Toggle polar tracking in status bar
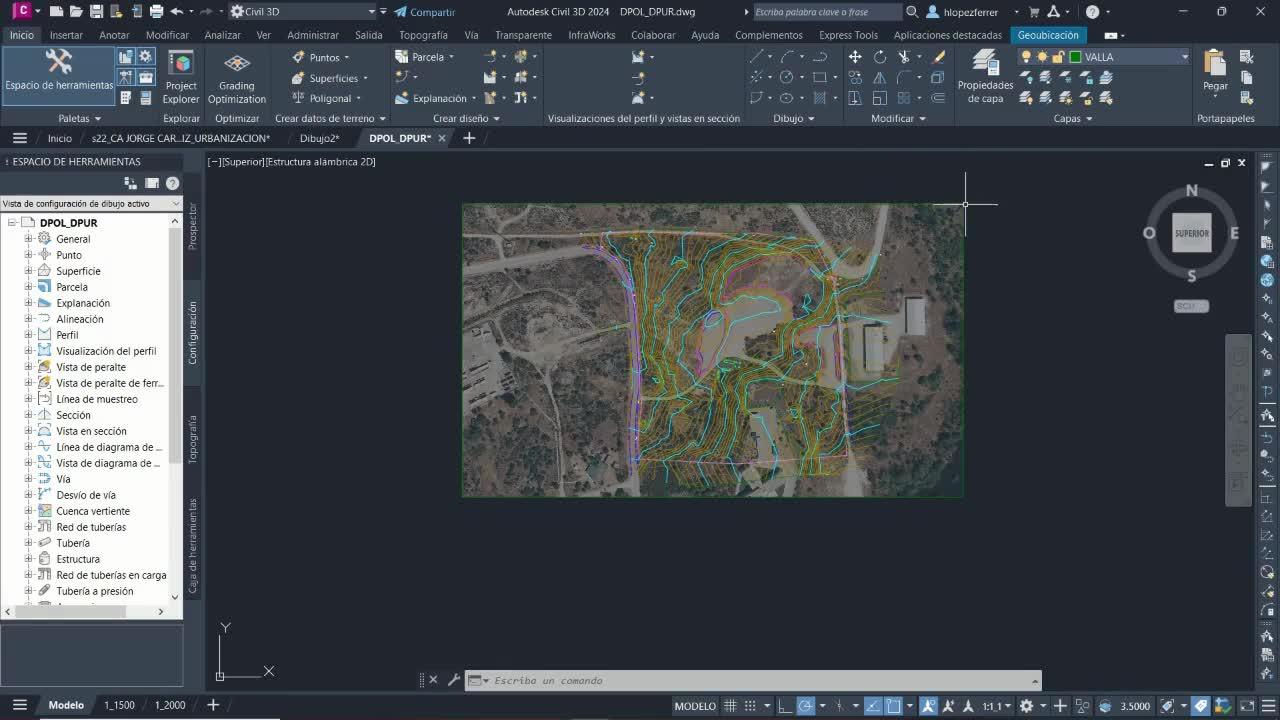 pyautogui.click(x=806, y=706)
